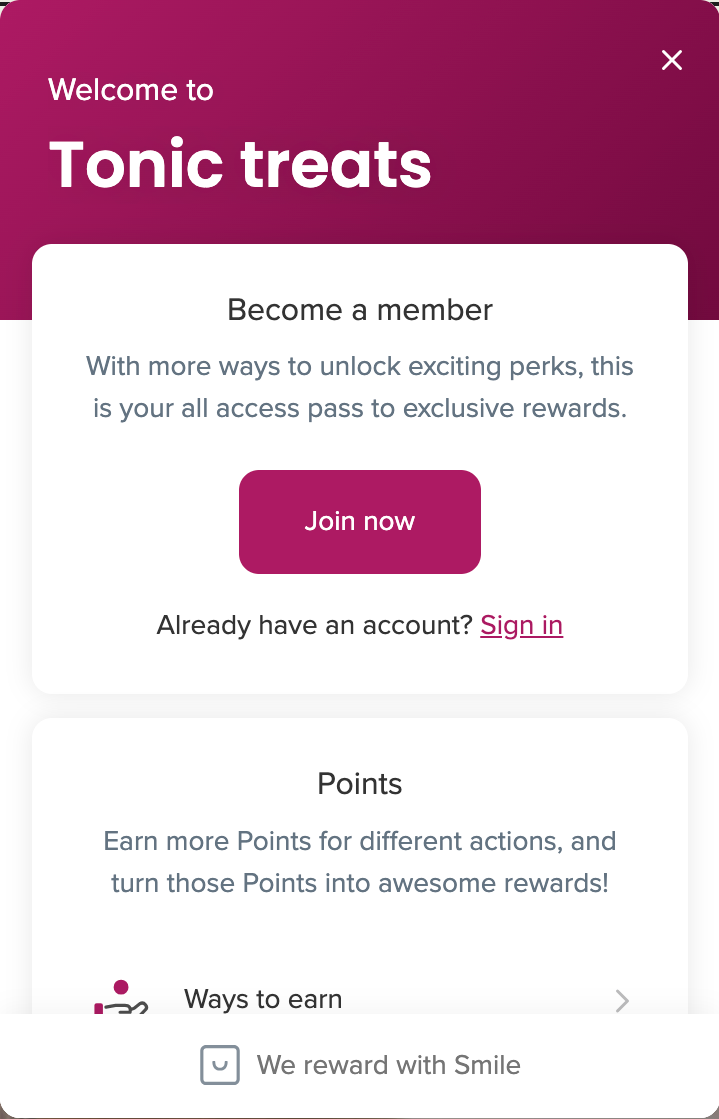Click the 'unlock exciting perks' description line

point(360,366)
